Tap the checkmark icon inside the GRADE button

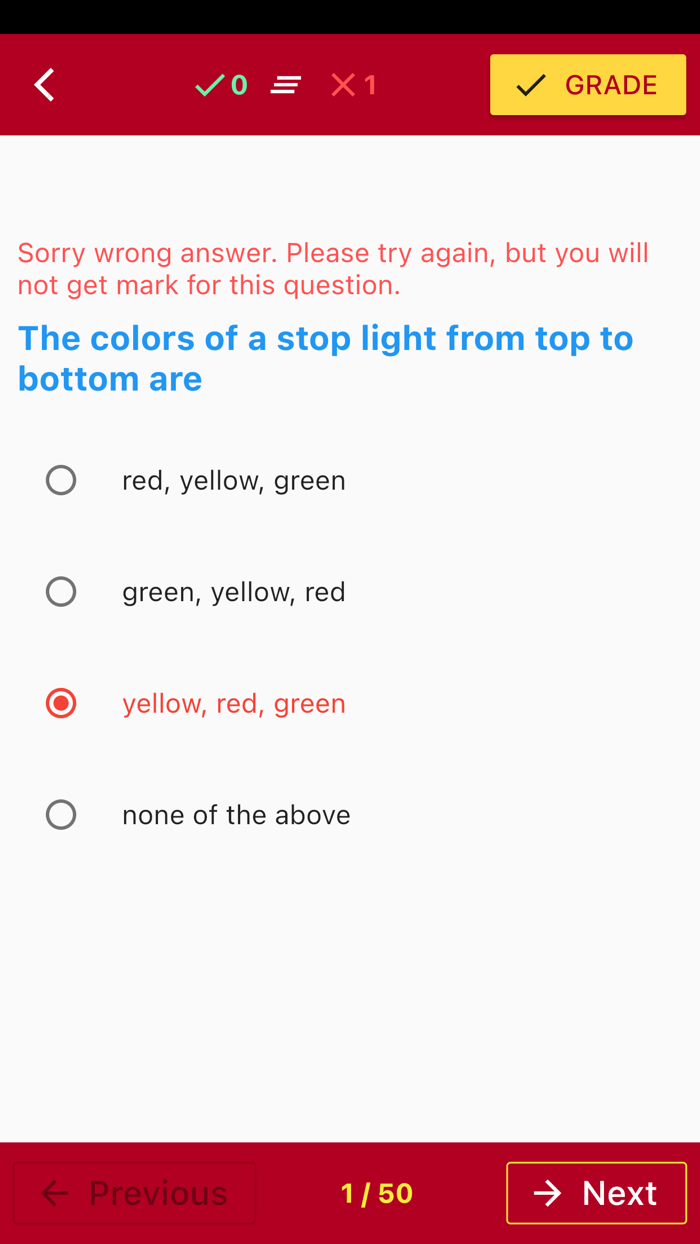pos(530,84)
